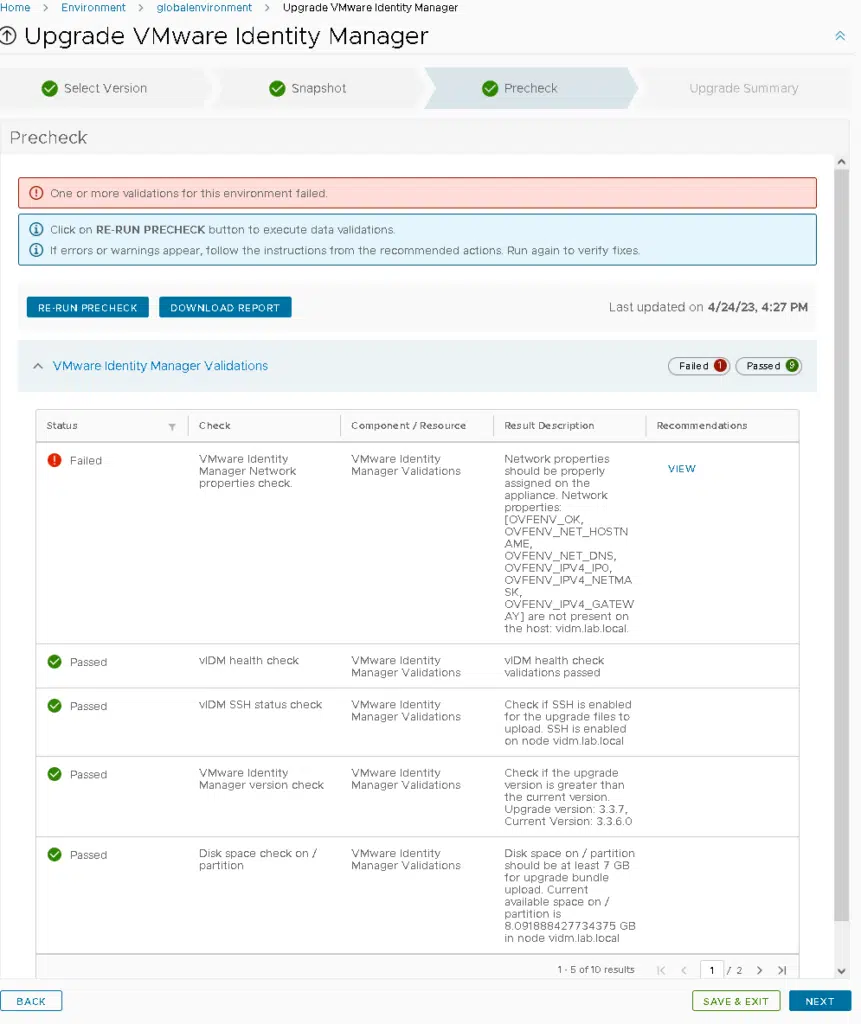Image resolution: width=861 pixels, height=1024 pixels.
Task: Click Environment breadcrumb link
Action: (x=93, y=7)
